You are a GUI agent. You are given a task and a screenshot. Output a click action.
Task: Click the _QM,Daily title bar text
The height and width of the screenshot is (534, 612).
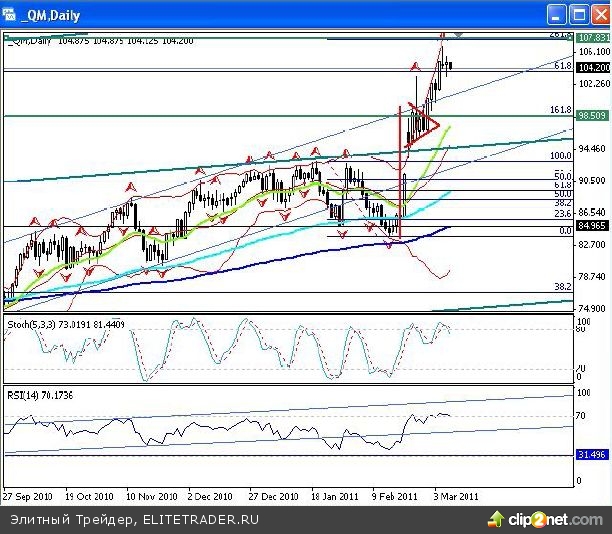click(53, 15)
